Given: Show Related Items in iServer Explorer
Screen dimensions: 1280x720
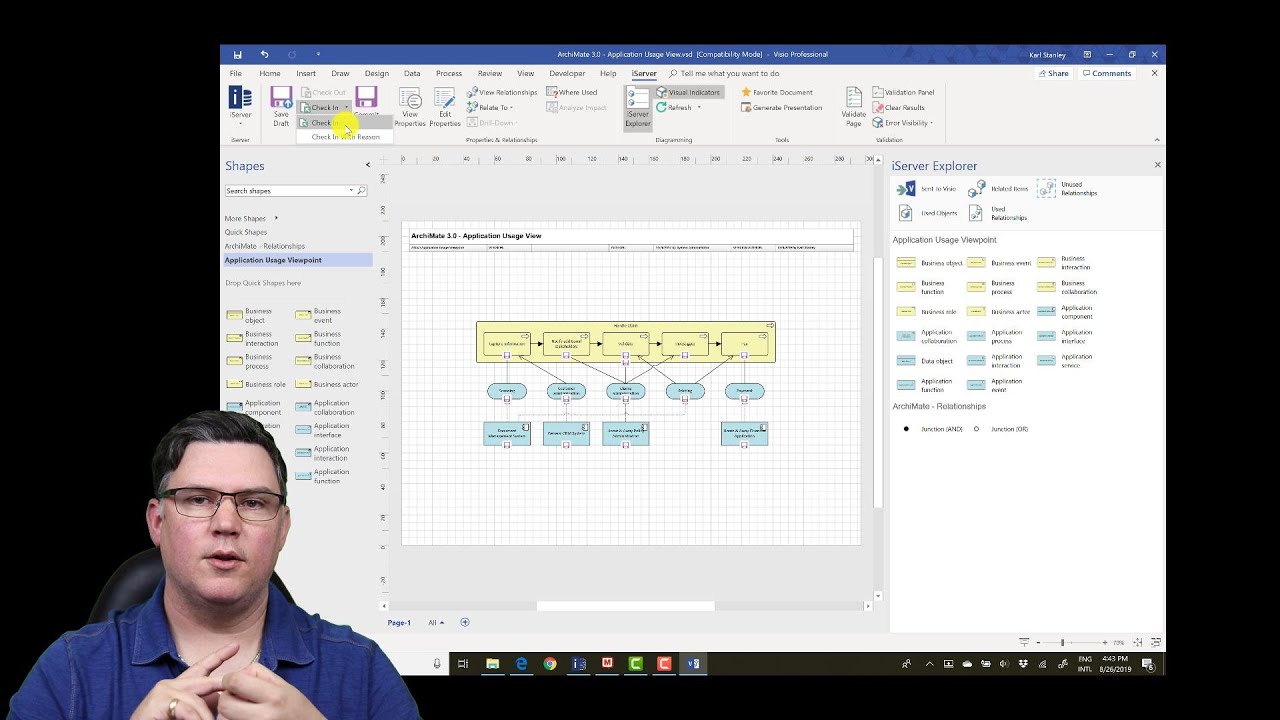Looking at the screenshot, I should (x=998, y=189).
